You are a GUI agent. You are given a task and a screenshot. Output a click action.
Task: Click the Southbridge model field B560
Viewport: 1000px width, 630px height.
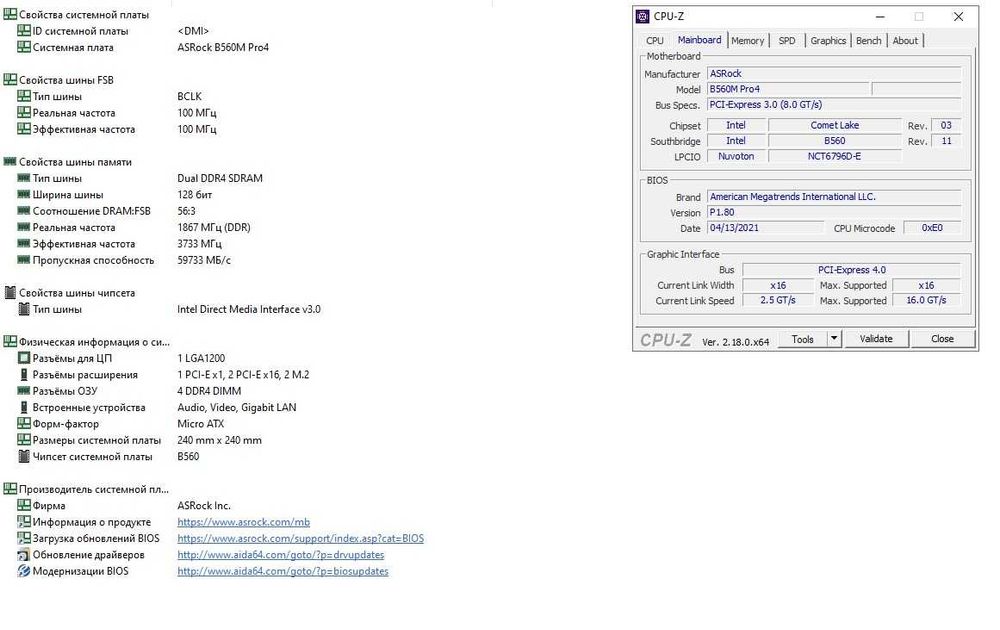point(834,141)
